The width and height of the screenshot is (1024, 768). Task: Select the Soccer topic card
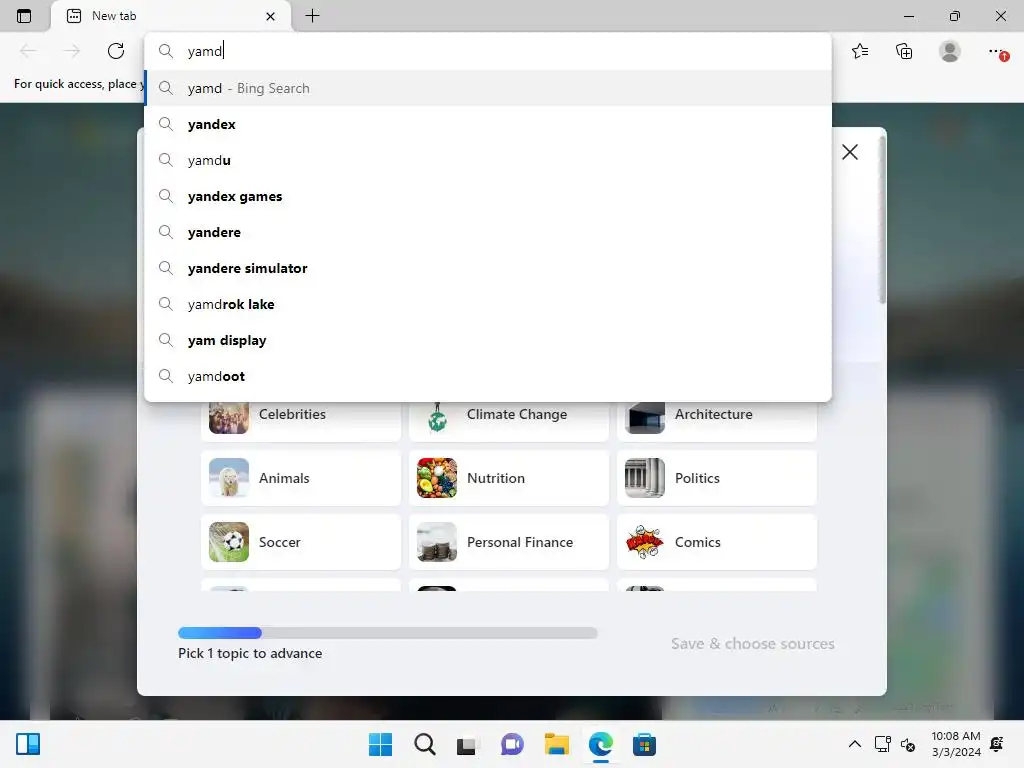(301, 542)
